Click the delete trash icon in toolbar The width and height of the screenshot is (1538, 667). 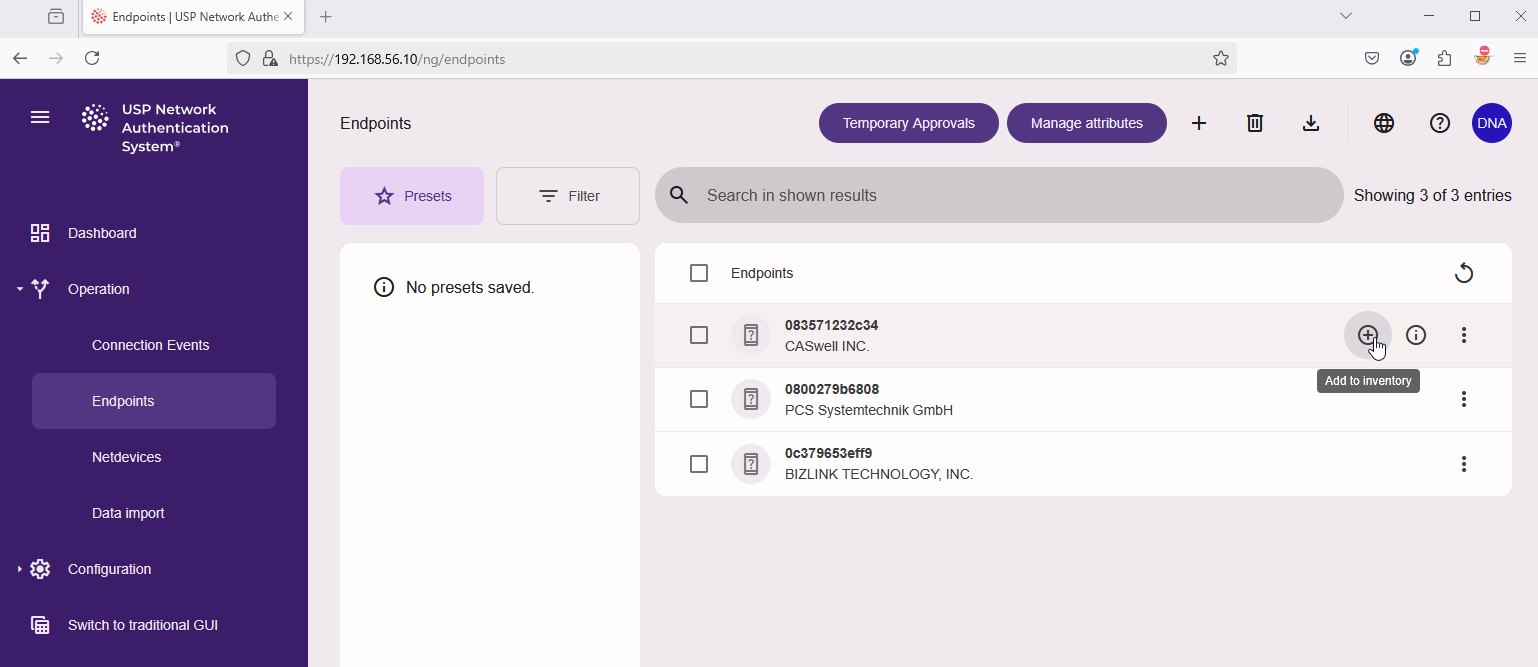pos(1255,123)
